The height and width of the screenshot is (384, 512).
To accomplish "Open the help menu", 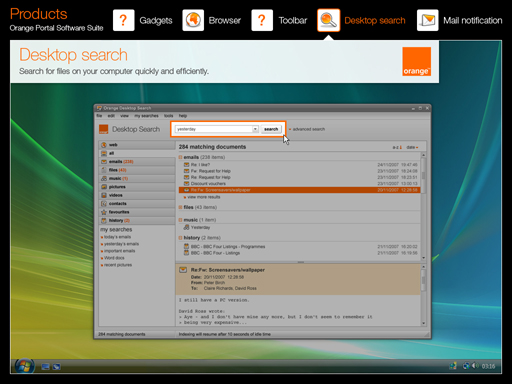I will pyautogui.click(x=183, y=116).
